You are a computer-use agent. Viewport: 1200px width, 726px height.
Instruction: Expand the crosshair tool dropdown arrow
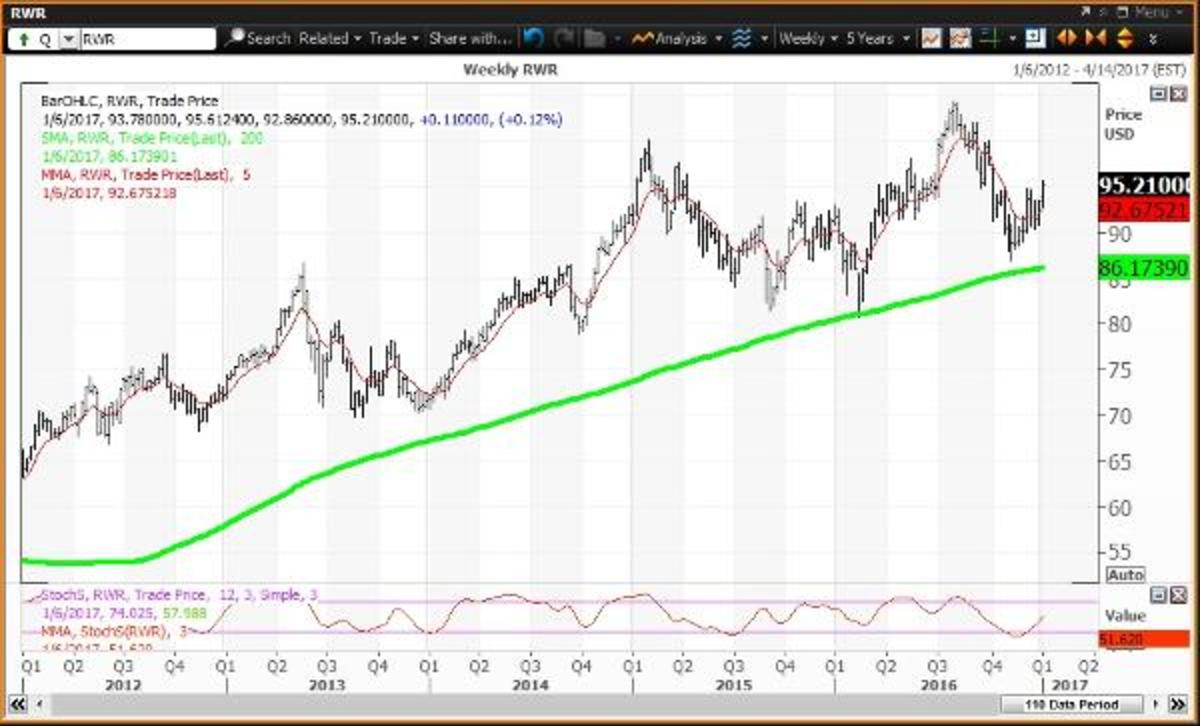pos(1013,39)
